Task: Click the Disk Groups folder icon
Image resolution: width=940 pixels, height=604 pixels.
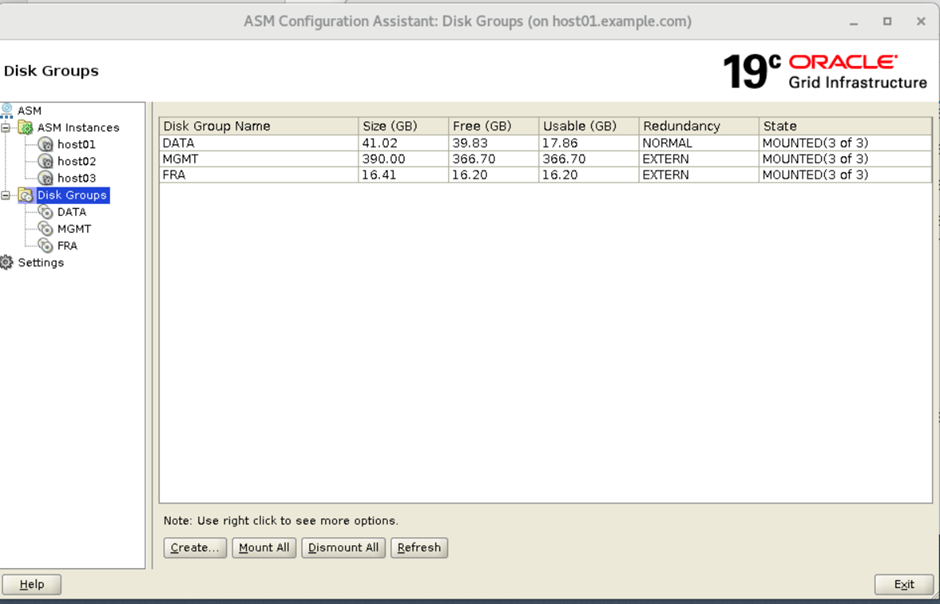Action: pos(25,195)
